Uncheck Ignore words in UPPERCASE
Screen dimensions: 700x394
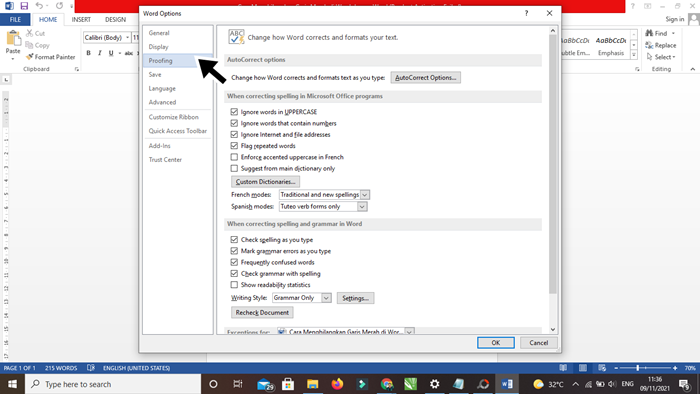234,112
